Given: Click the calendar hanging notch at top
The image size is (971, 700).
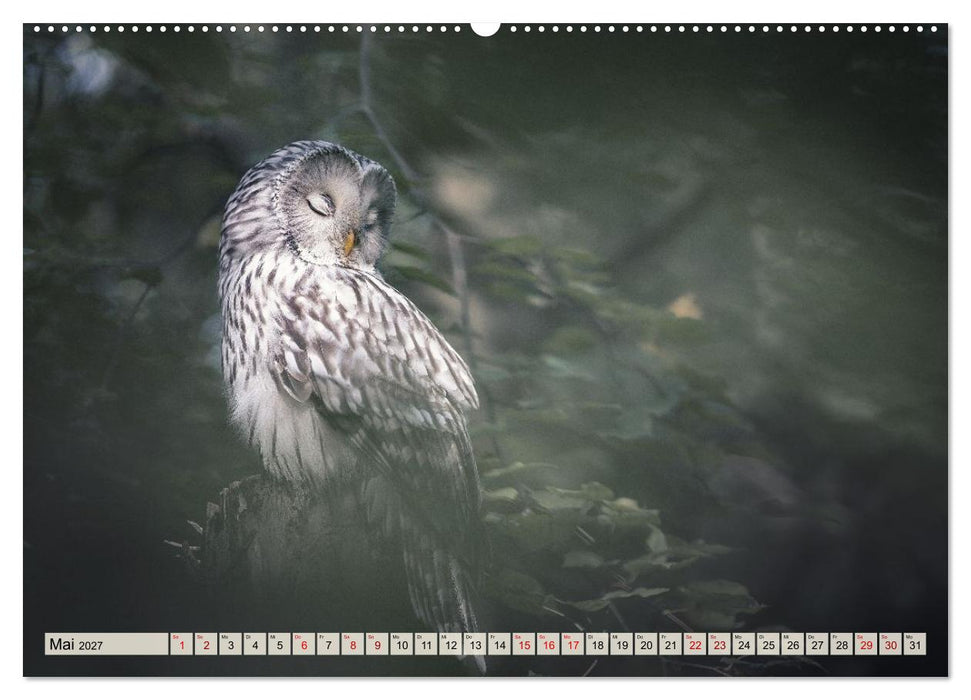Looking at the screenshot, I should 485,29.
